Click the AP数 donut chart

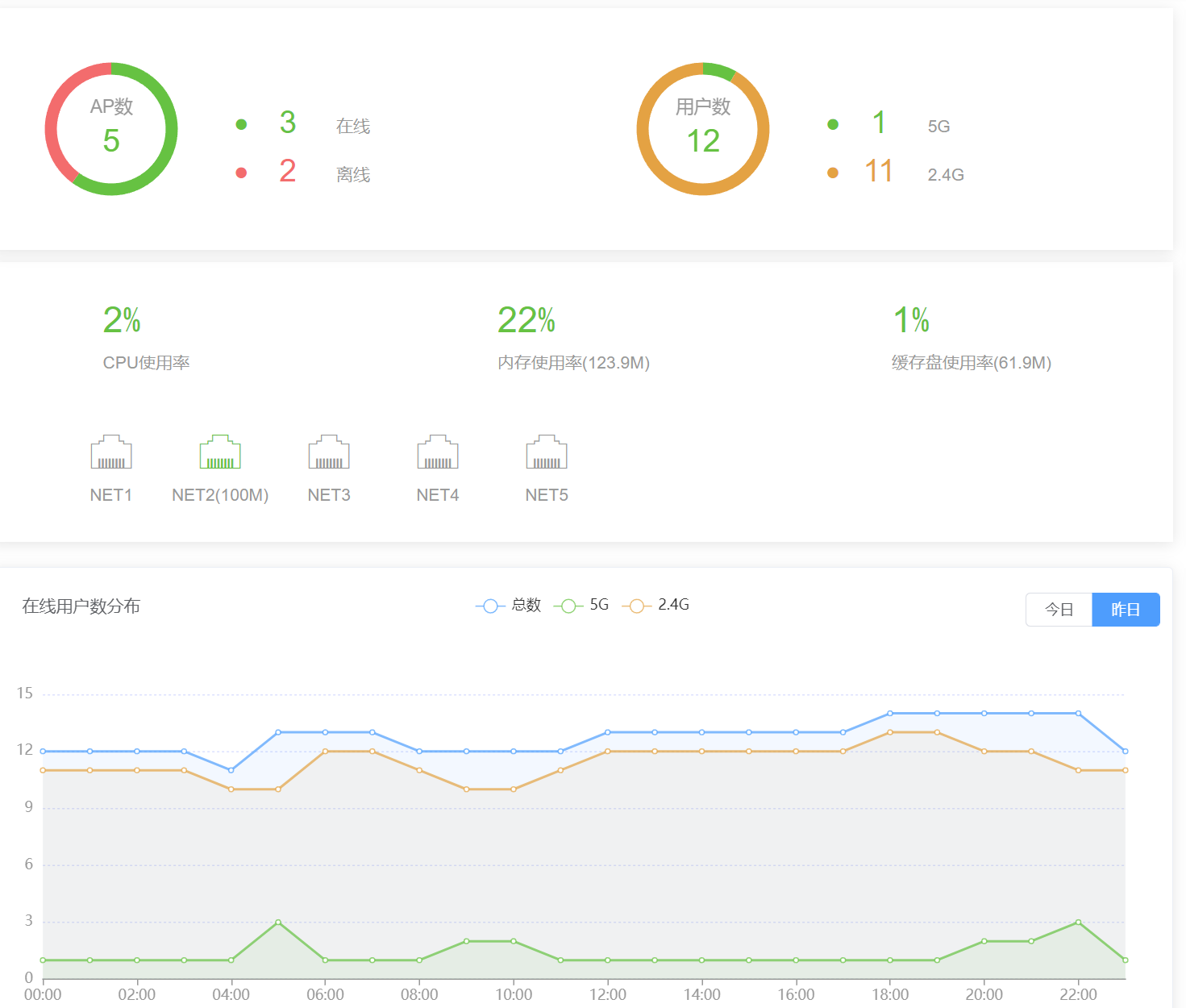pos(111,129)
